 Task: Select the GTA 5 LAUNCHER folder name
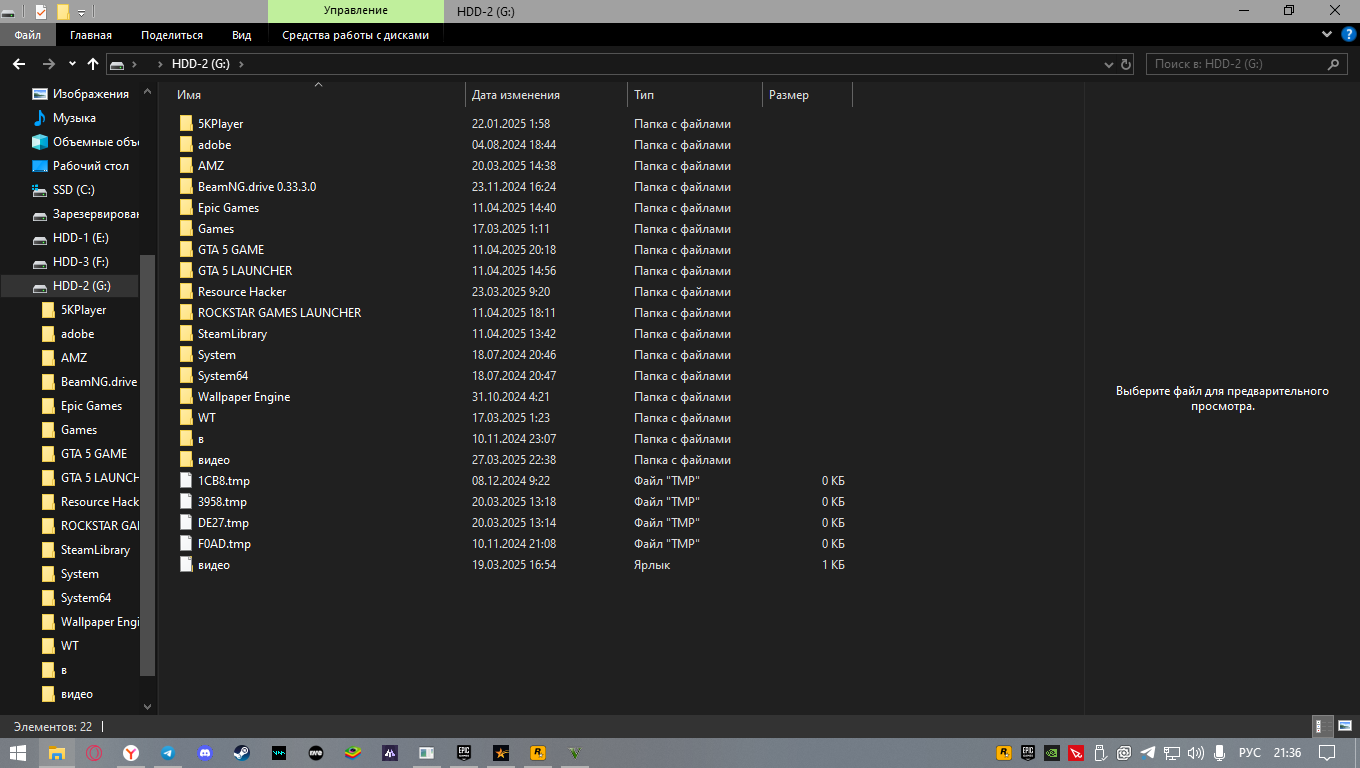tap(245, 271)
